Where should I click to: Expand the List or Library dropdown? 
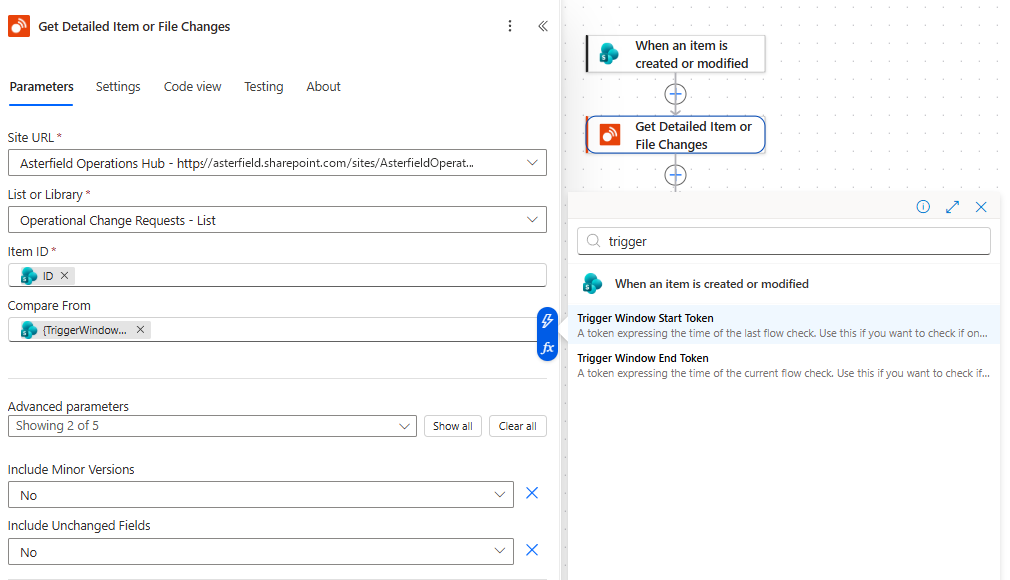pos(532,220)
